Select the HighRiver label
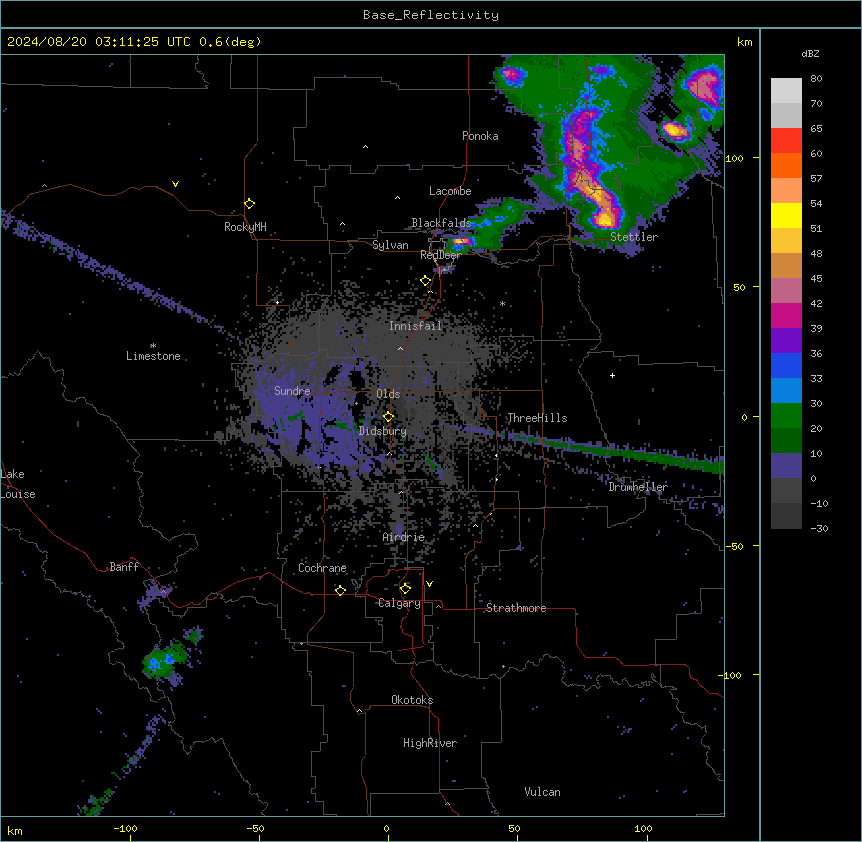Viewport: 862px width, 842px height. coord(430,743)
